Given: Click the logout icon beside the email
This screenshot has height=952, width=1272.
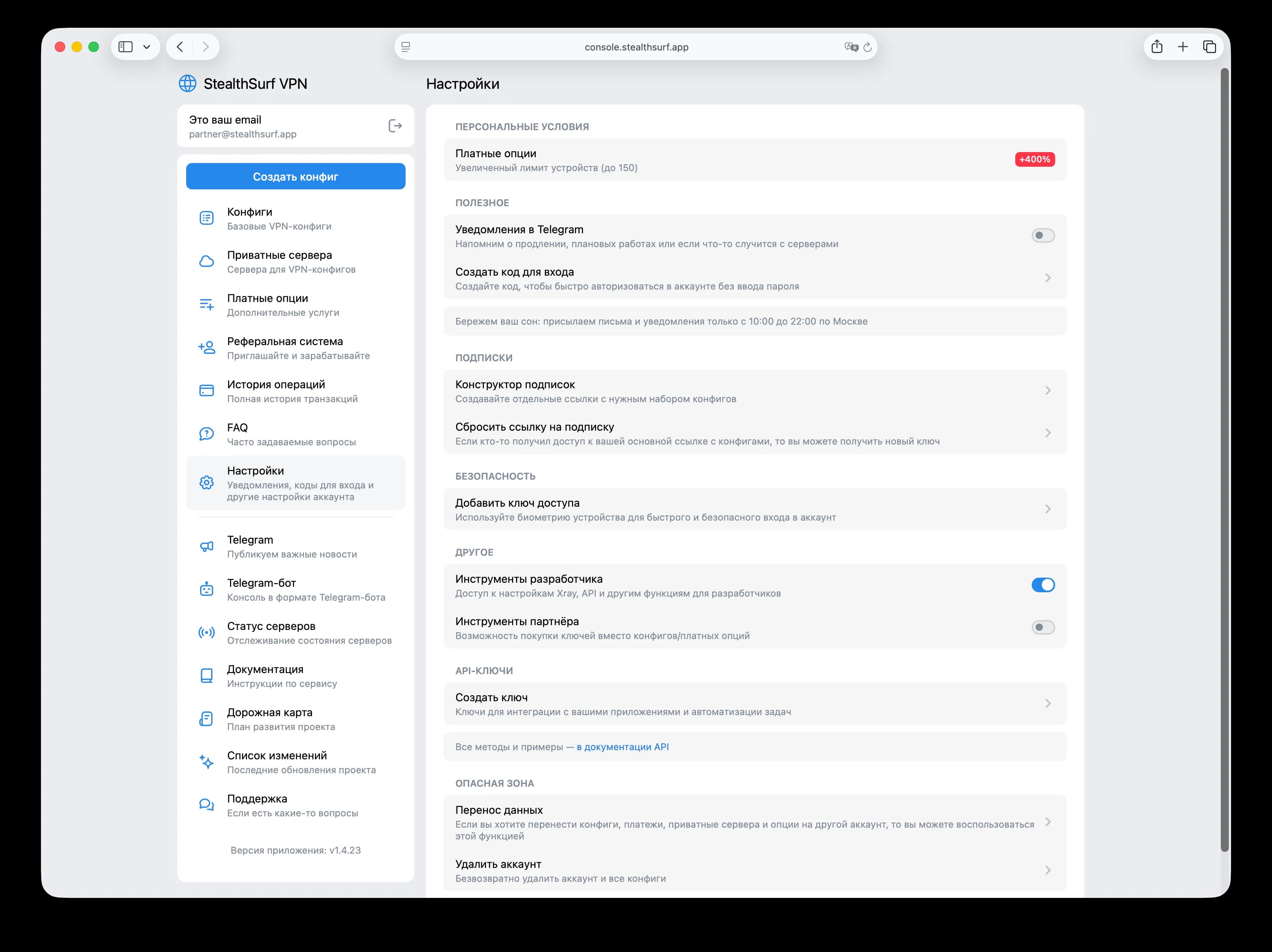Looking at the screenshot, I should pyautogui.click(x=395, y=126).
